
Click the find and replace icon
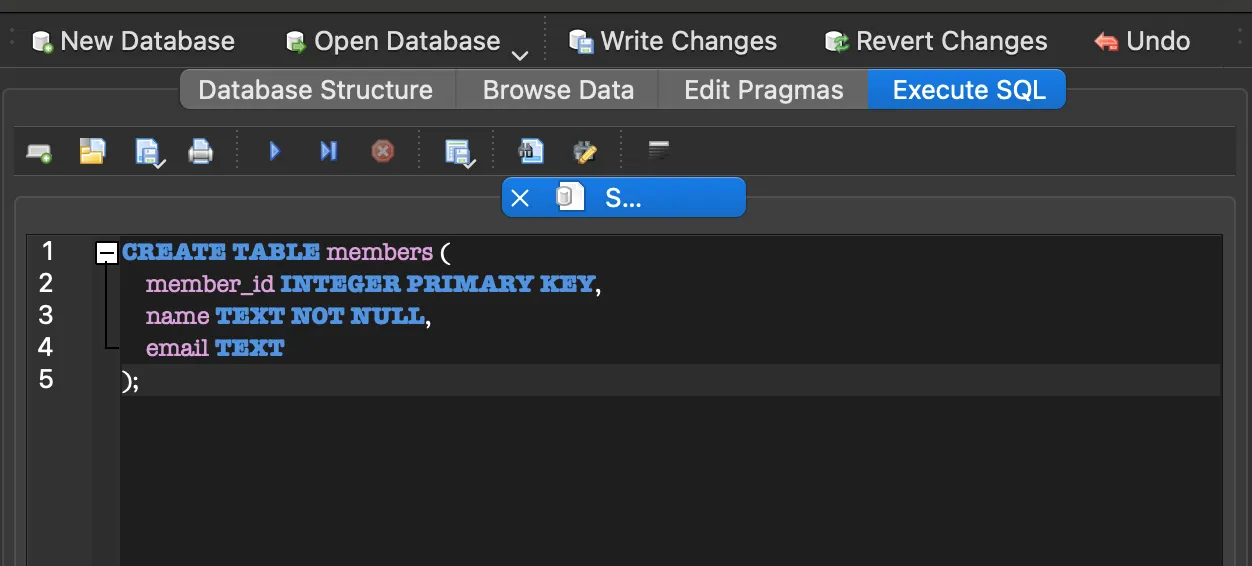584,152
